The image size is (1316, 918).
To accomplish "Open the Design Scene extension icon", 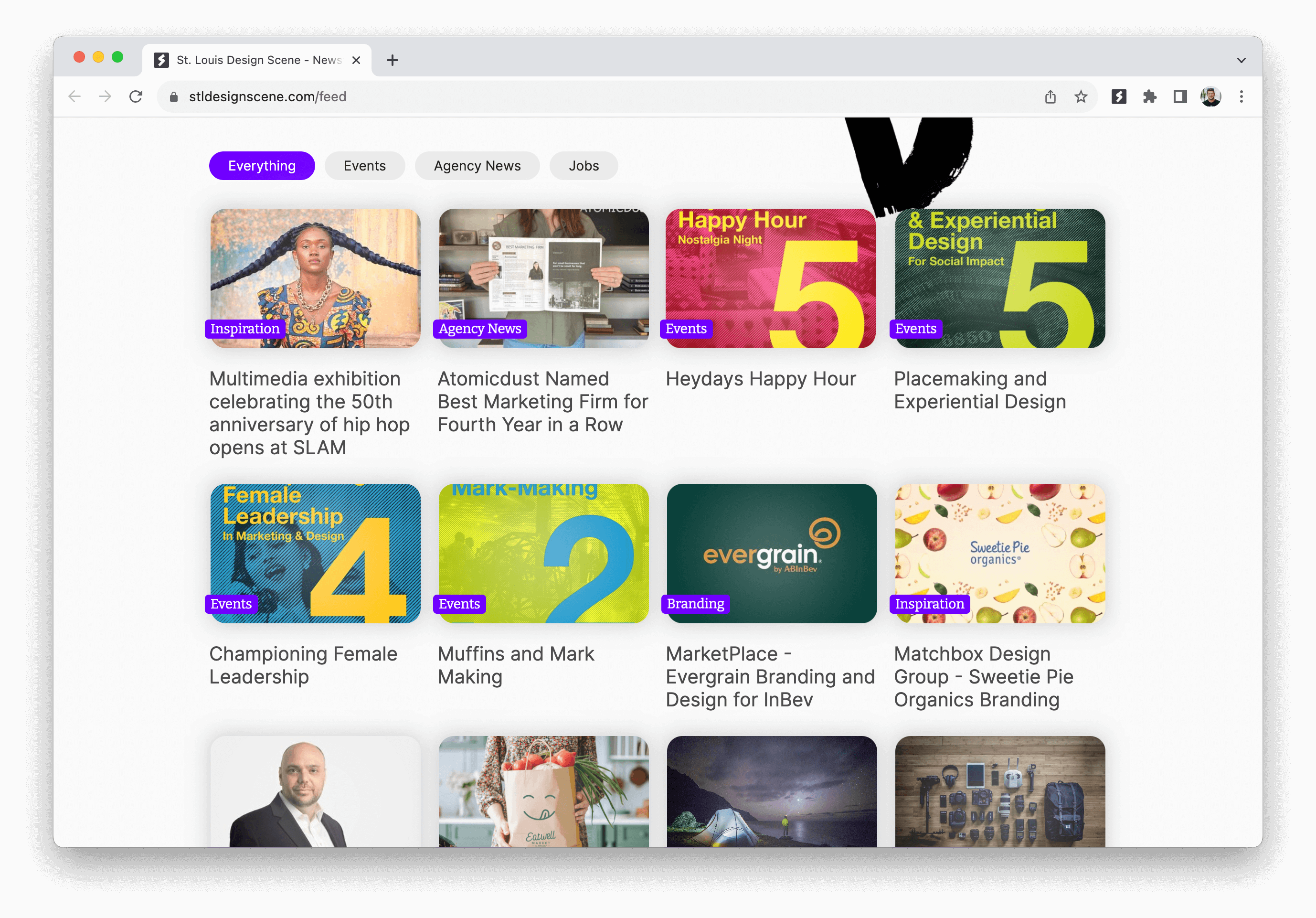I will [x=1119, y=96].
